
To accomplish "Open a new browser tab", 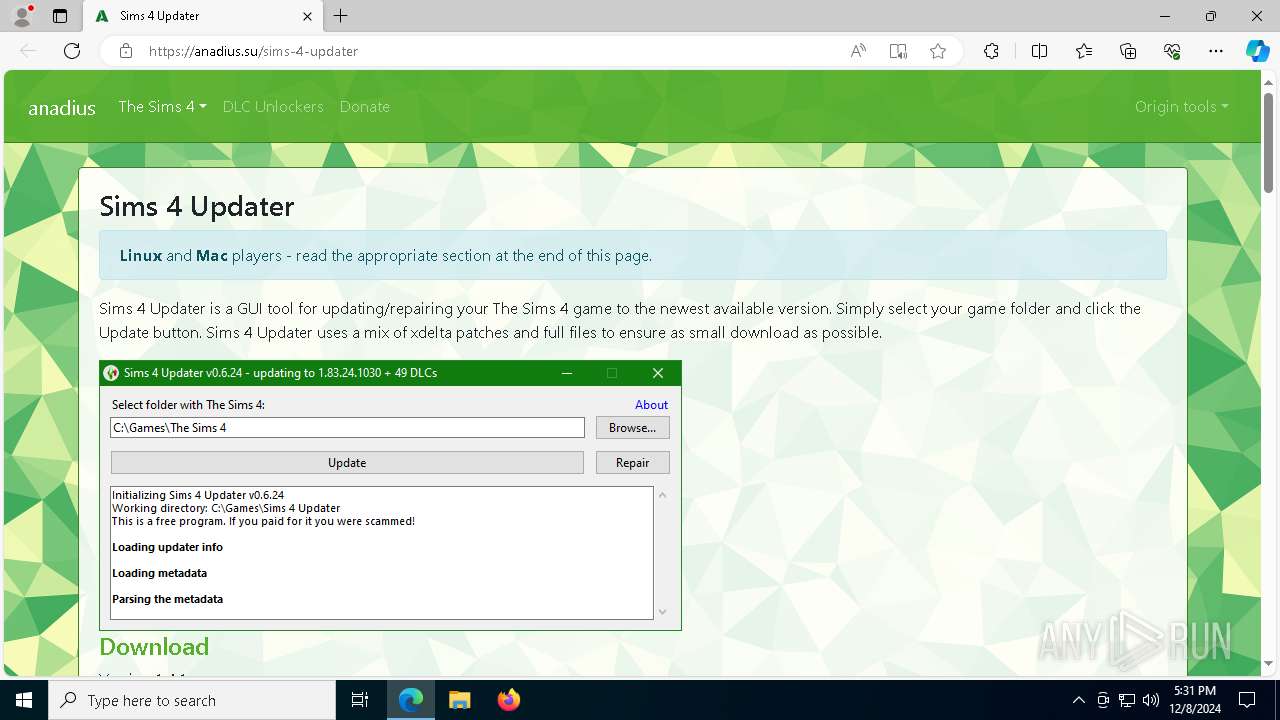I will pos(341,16).
